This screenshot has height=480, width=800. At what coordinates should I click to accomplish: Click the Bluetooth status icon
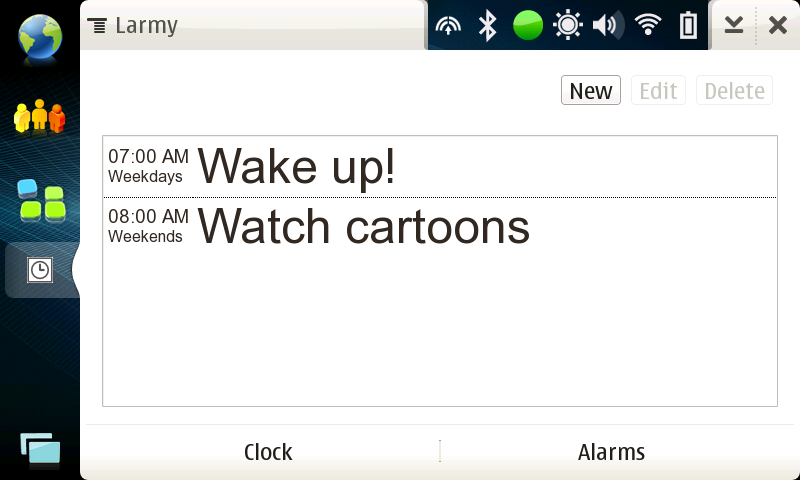click(487, 25)
